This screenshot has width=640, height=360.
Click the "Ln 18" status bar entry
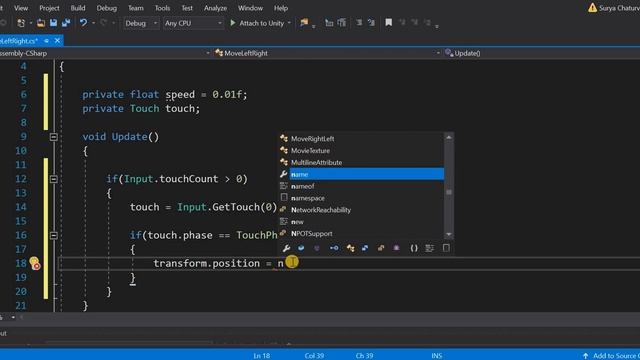tap(262, 356)
